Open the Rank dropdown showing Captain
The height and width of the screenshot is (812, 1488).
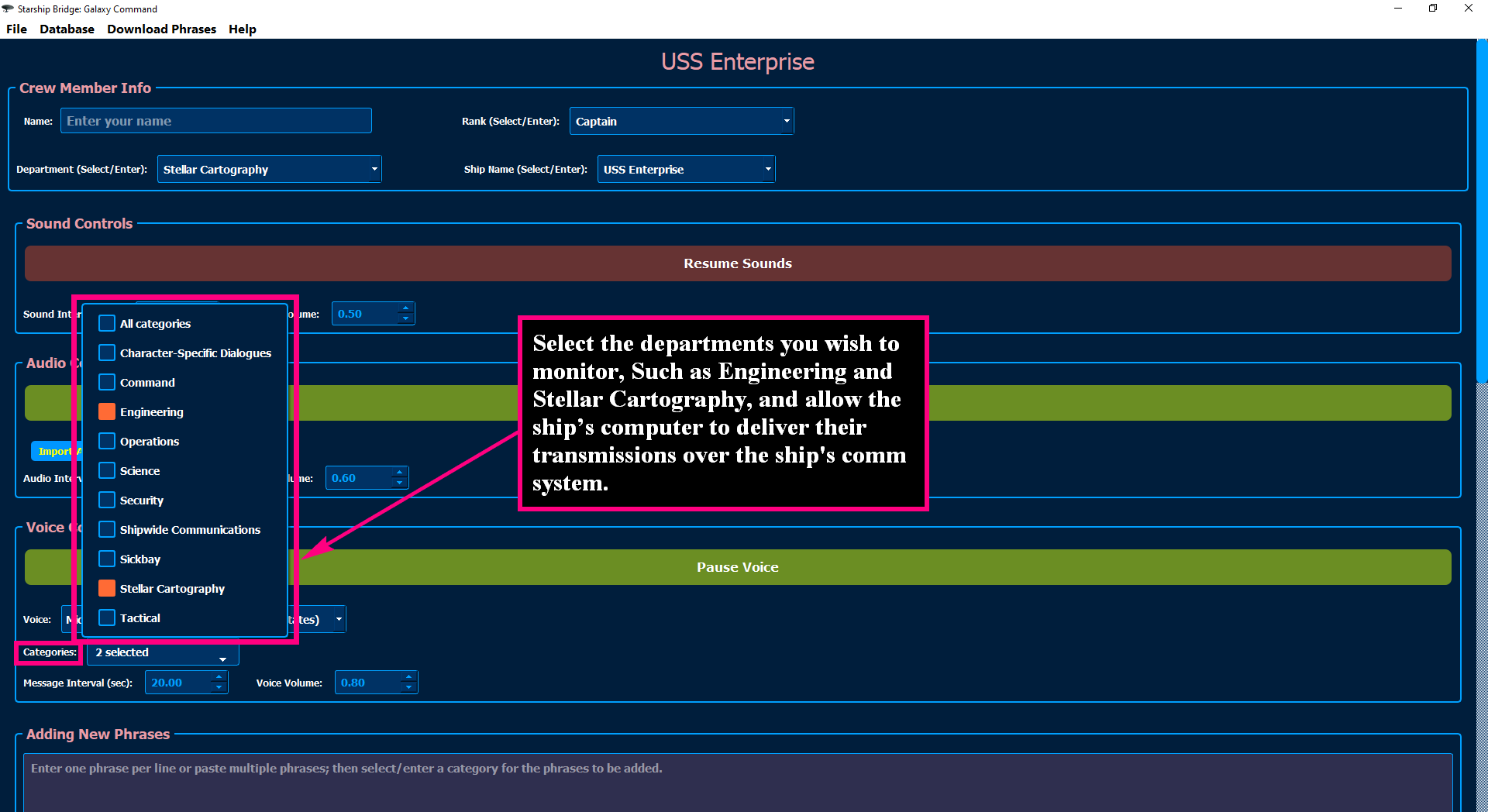785,121
